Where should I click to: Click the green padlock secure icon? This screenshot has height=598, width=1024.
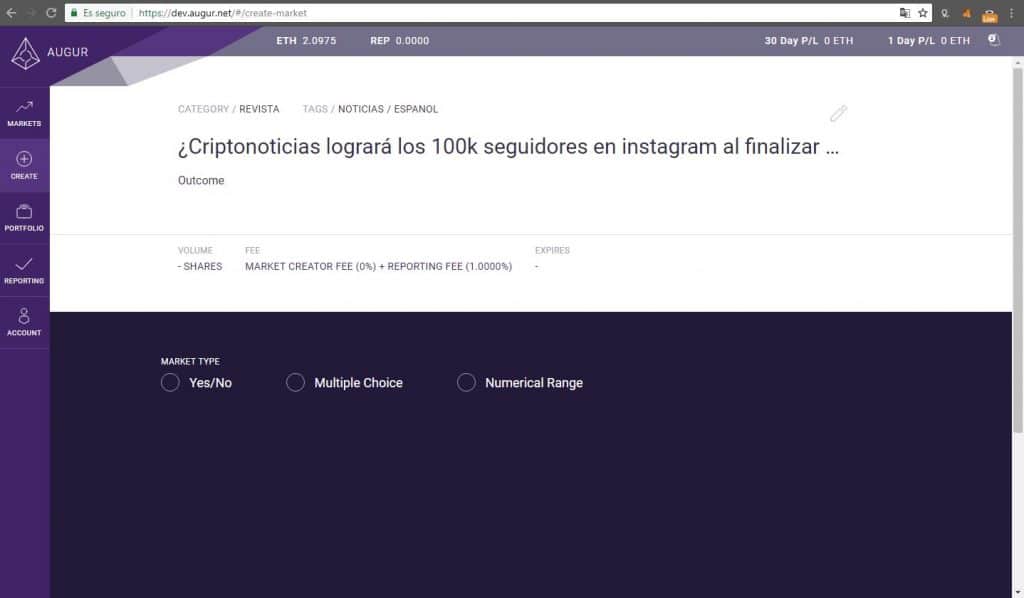tap(74, 12)
